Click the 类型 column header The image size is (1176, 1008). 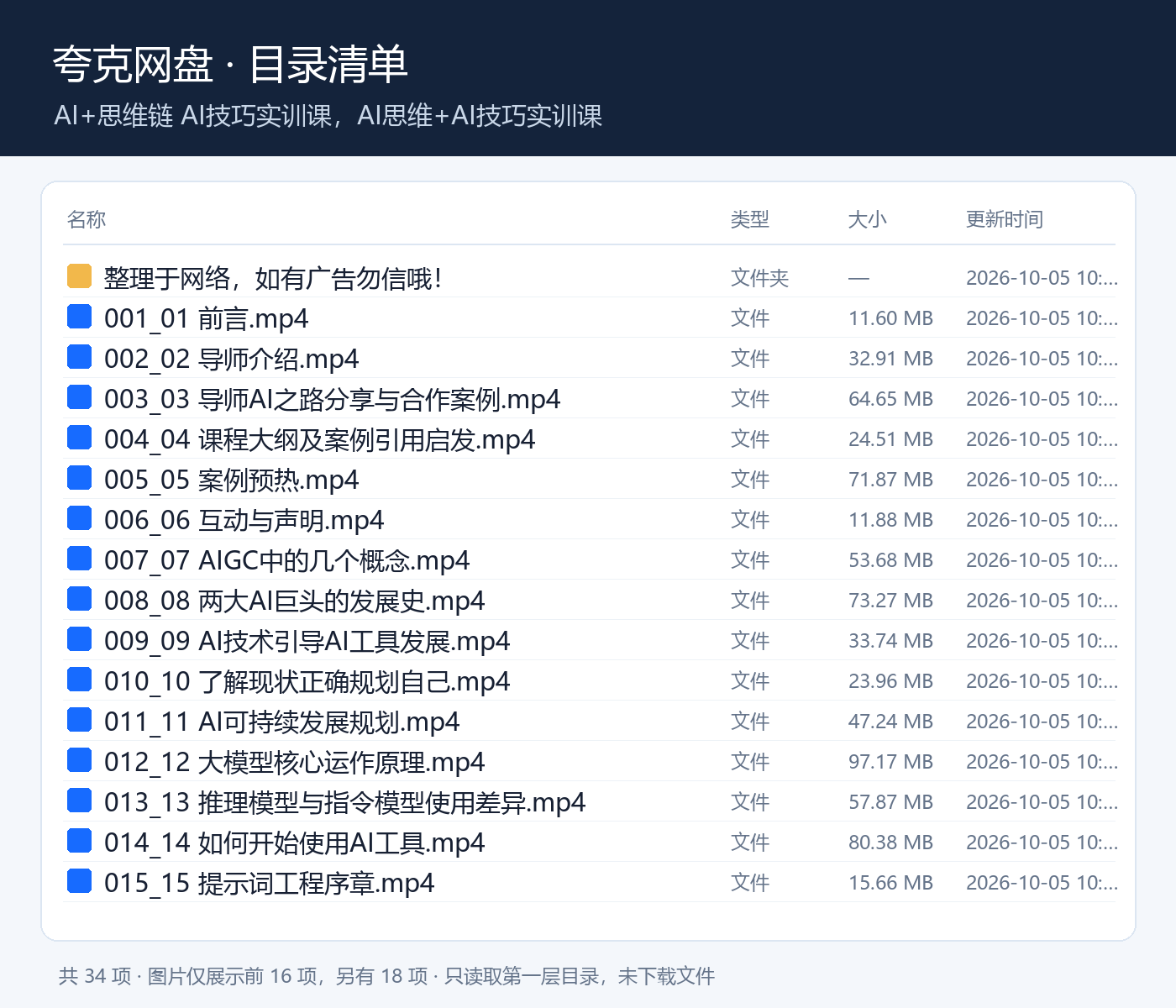(750, 219)
